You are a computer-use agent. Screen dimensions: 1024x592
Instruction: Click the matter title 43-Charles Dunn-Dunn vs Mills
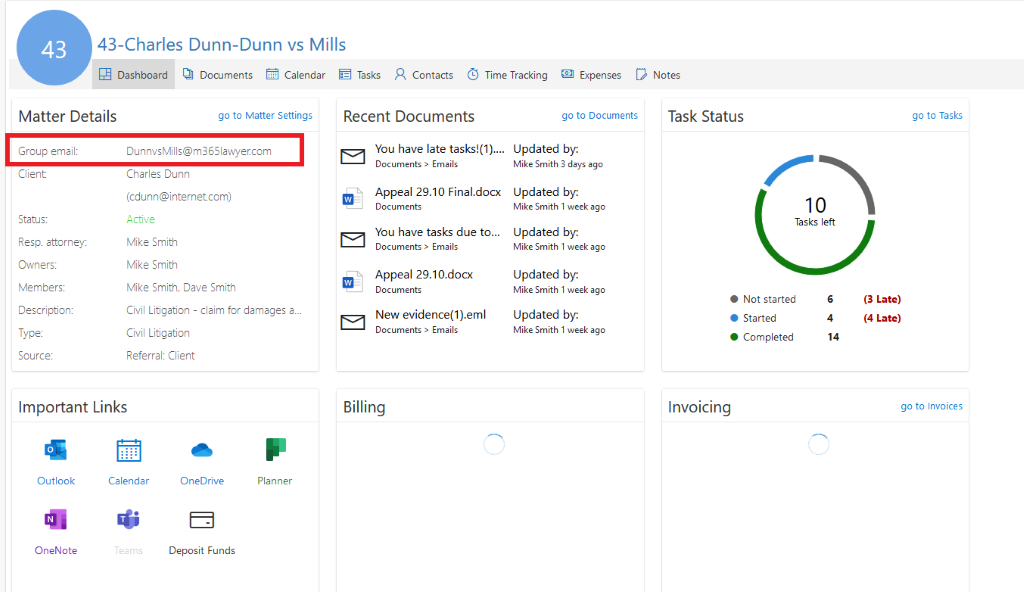[x=221, y=45]
